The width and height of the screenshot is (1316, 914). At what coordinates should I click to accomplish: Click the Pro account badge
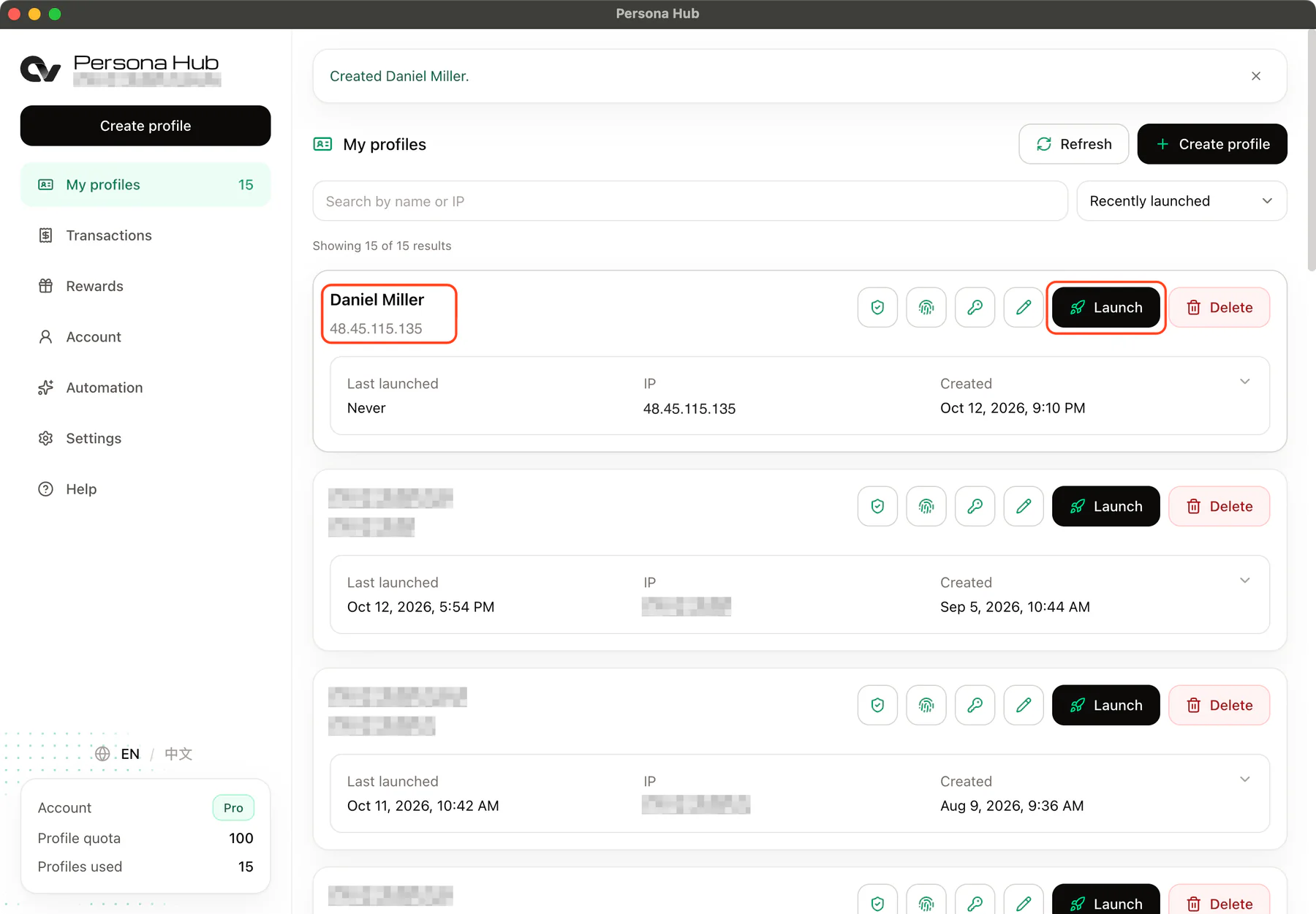click(x=233, y=808)
